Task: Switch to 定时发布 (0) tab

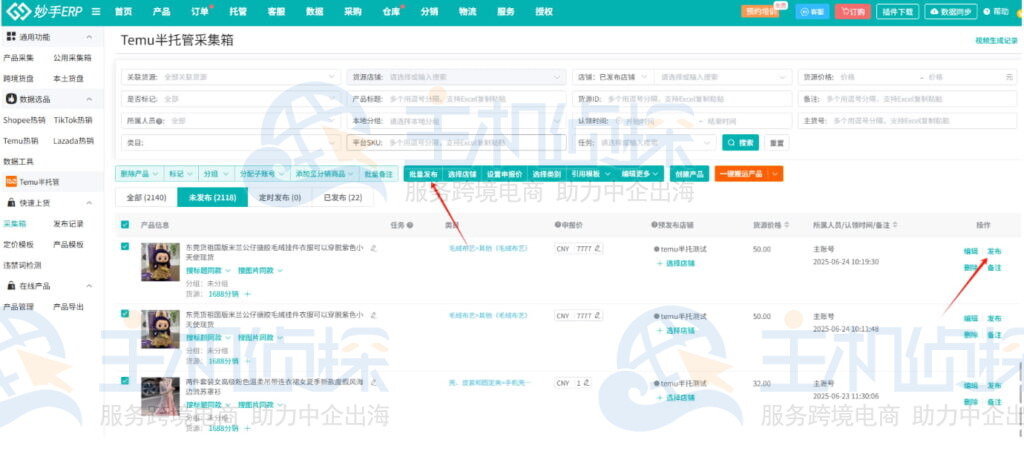Action: click(280, 197)
